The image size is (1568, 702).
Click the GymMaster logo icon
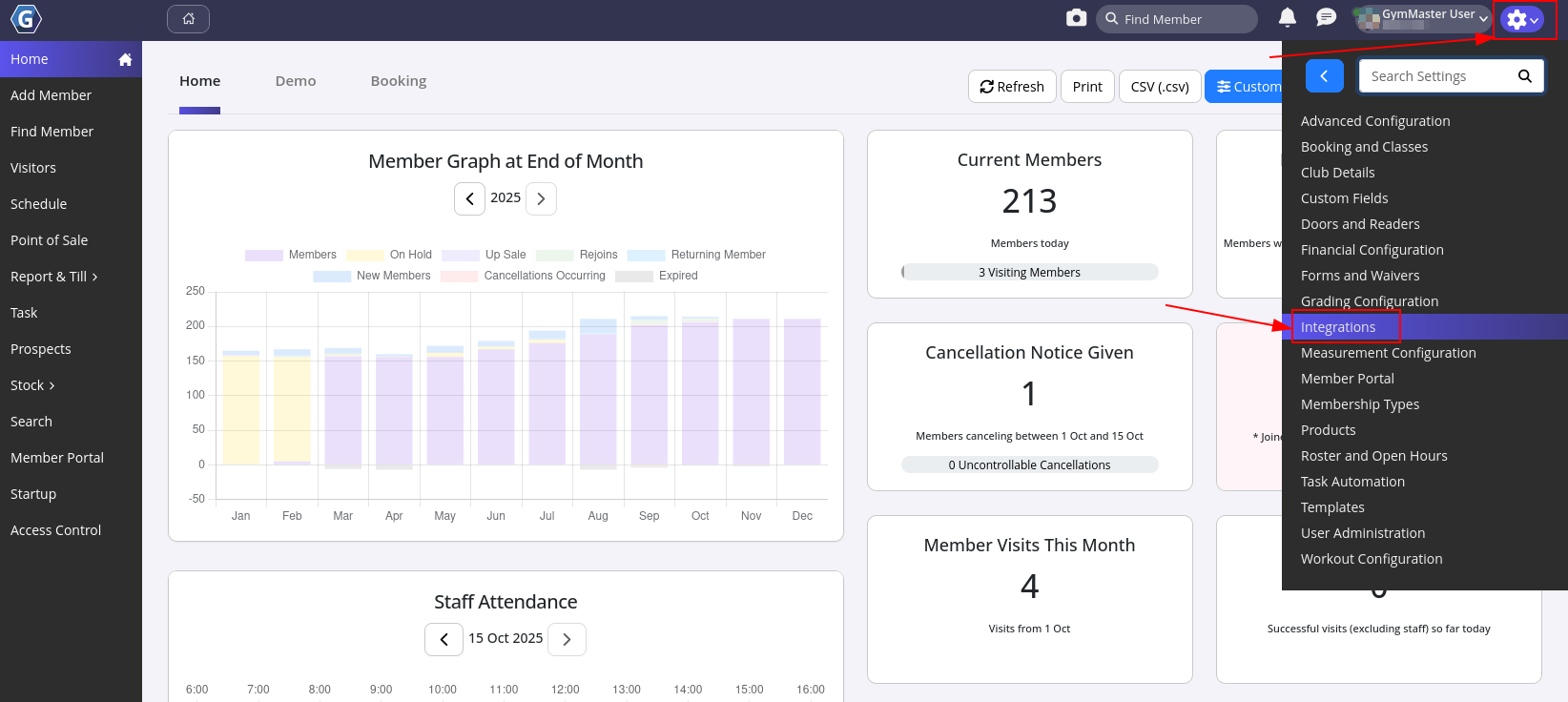pyautogui.click(x=26, y=19)
